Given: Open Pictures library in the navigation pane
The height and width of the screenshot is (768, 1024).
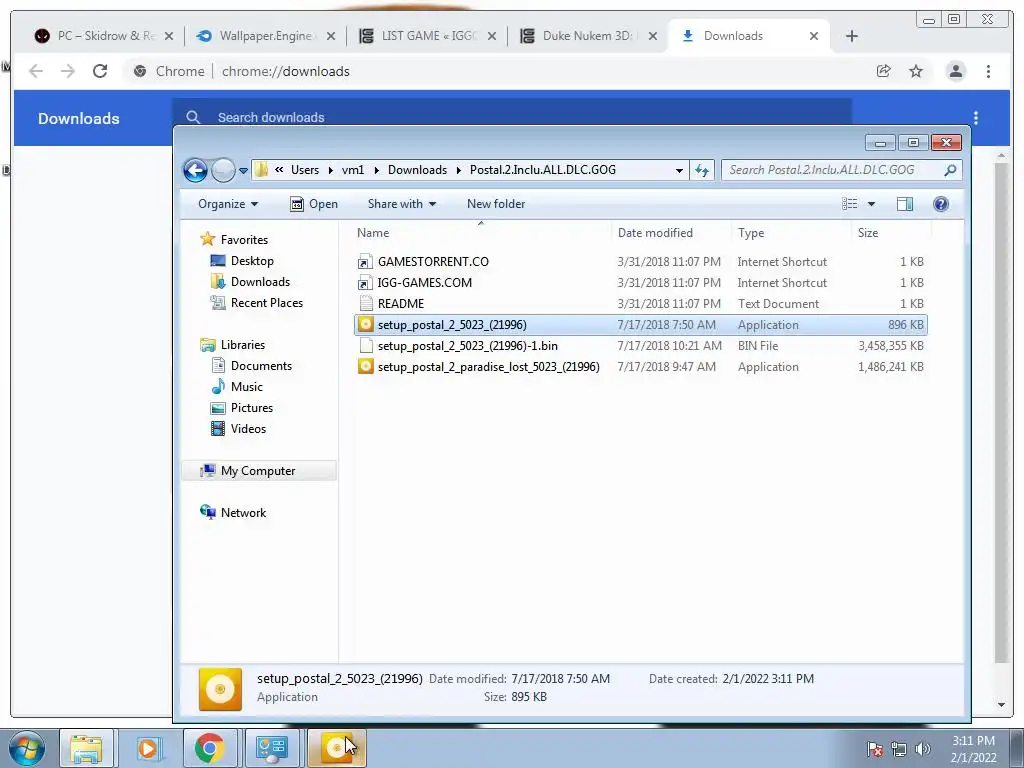Looking at the screenshot, I should 251,408.
